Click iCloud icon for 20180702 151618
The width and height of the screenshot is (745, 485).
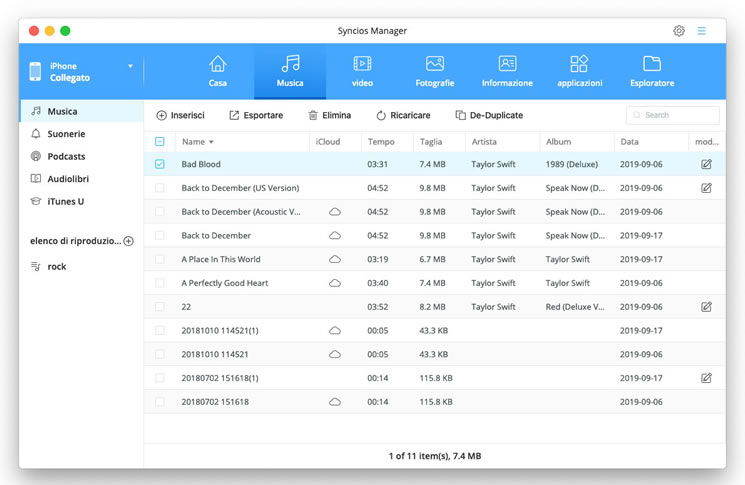[x=335, y=401]
